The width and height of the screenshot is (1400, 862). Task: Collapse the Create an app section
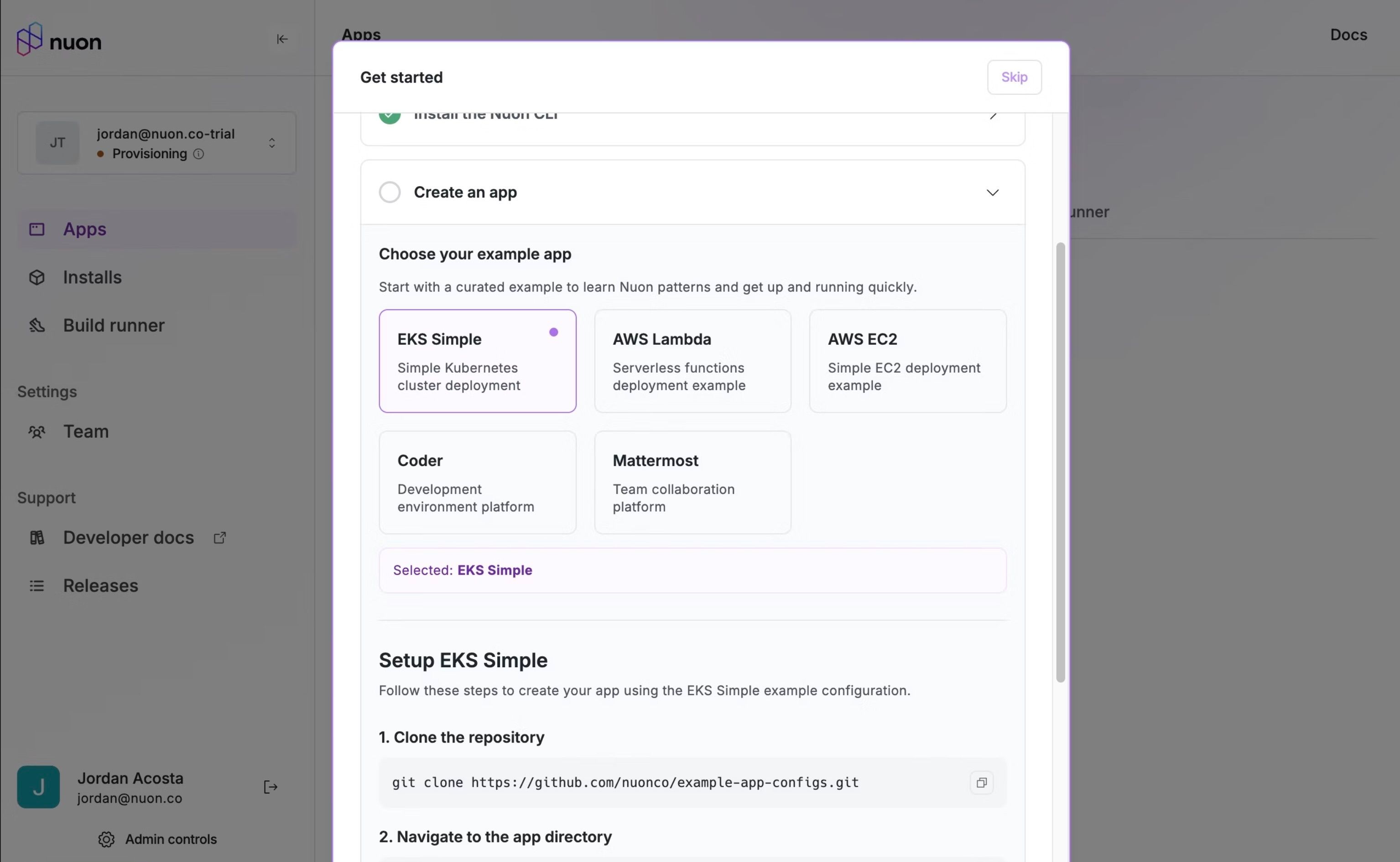coord(992,192)
